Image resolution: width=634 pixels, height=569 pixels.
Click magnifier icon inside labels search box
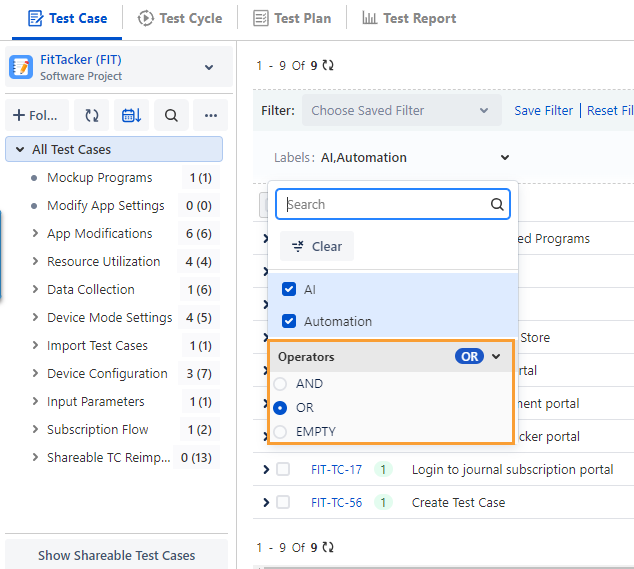point(497,204)
